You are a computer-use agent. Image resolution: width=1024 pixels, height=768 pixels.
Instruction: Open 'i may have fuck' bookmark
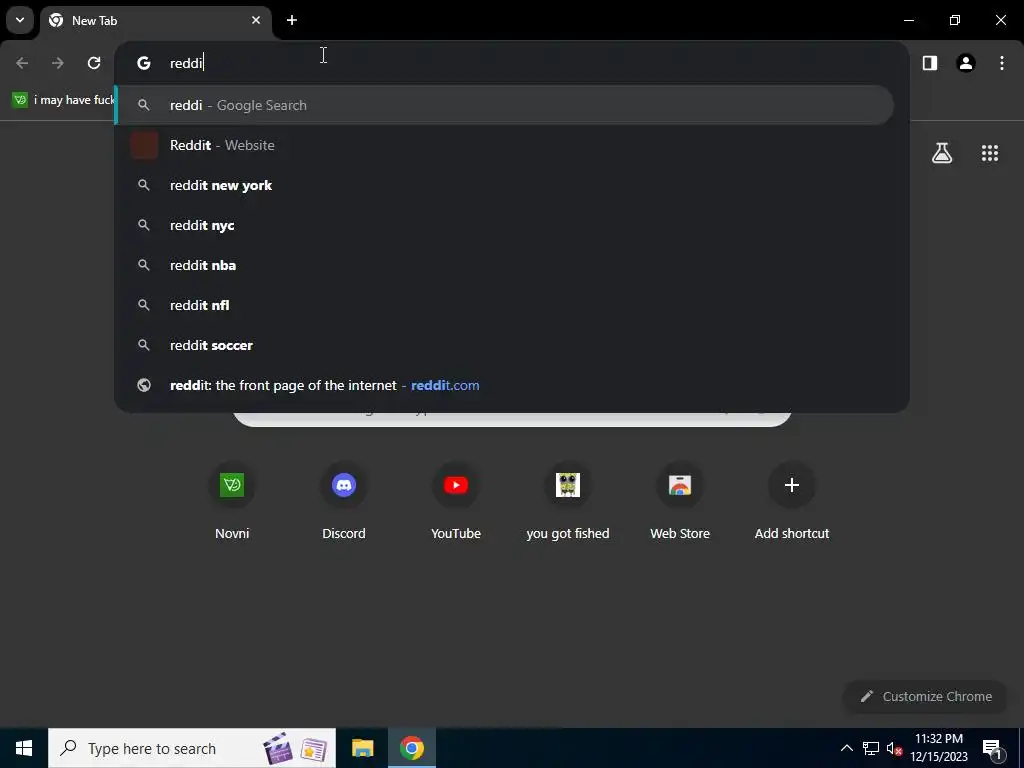(63, 100)
